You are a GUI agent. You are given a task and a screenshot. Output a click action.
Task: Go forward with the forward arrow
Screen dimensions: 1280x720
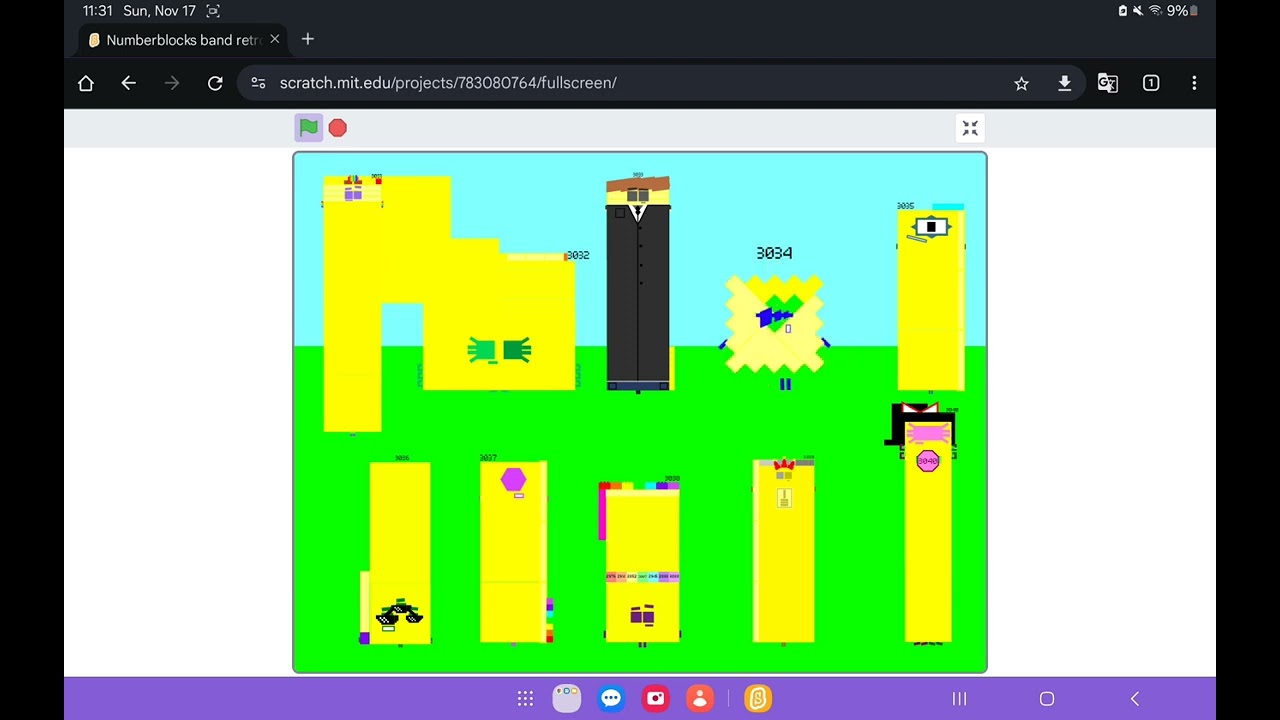pyautogui.click(x=172, y=83)
